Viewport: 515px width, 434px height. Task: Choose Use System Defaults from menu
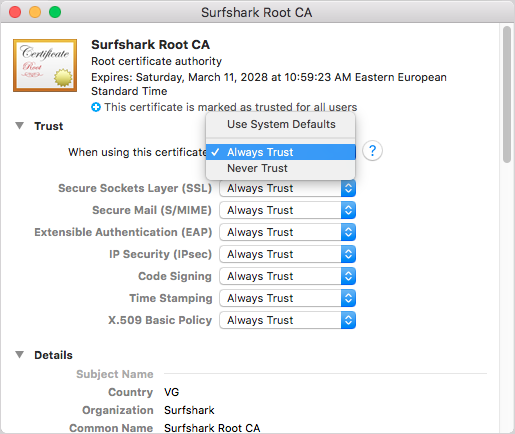click(281, 124)
